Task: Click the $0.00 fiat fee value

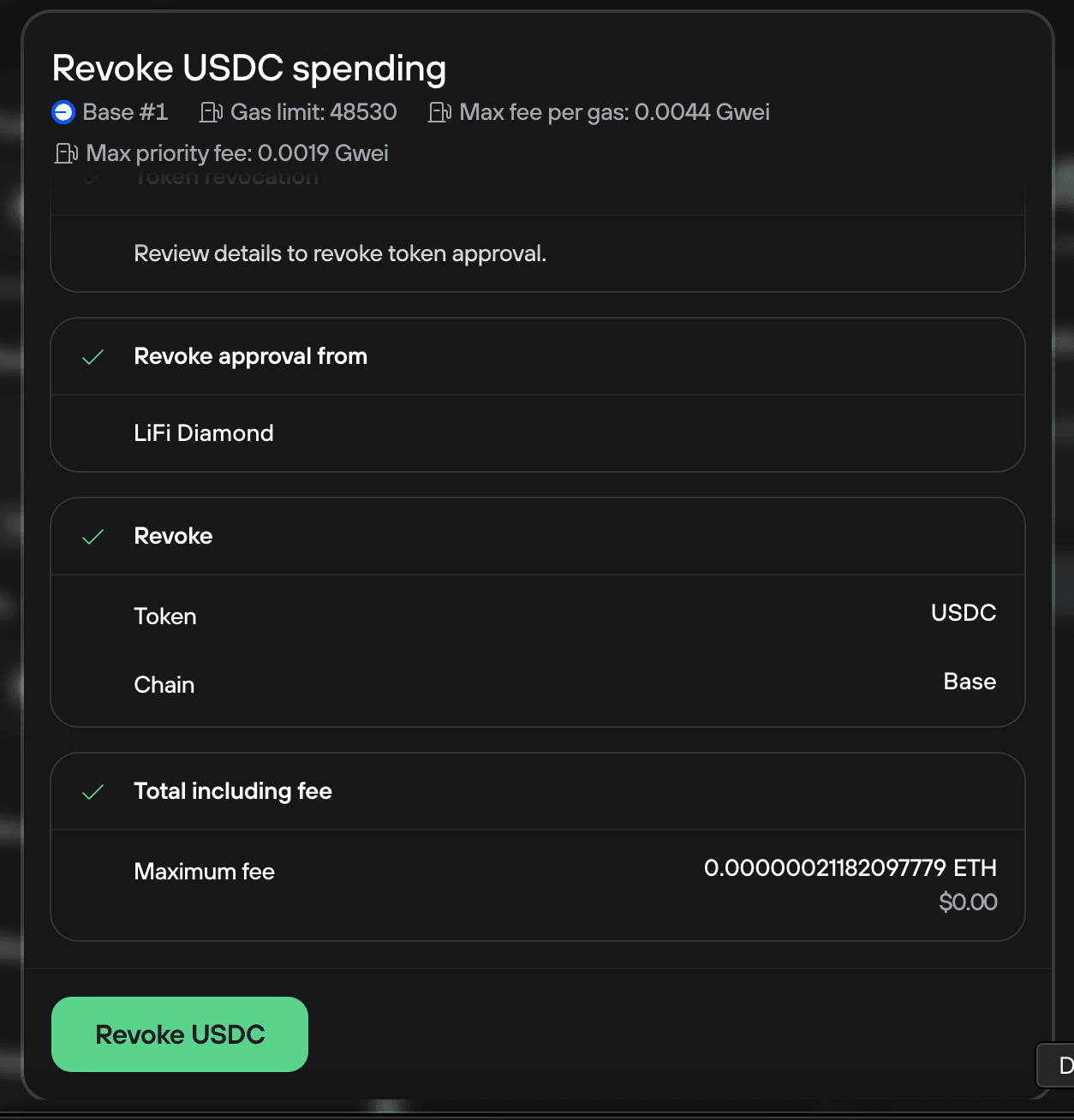Action: pyautogui.click(x=968, y=902)
